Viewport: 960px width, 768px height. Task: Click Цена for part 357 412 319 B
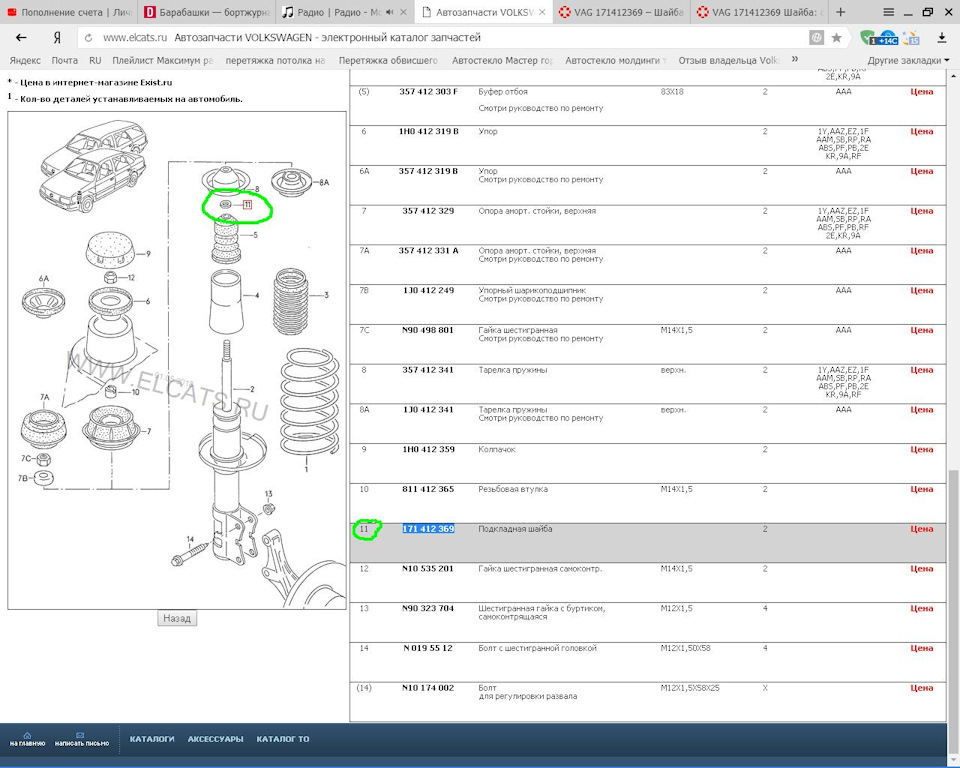point(921,171)
